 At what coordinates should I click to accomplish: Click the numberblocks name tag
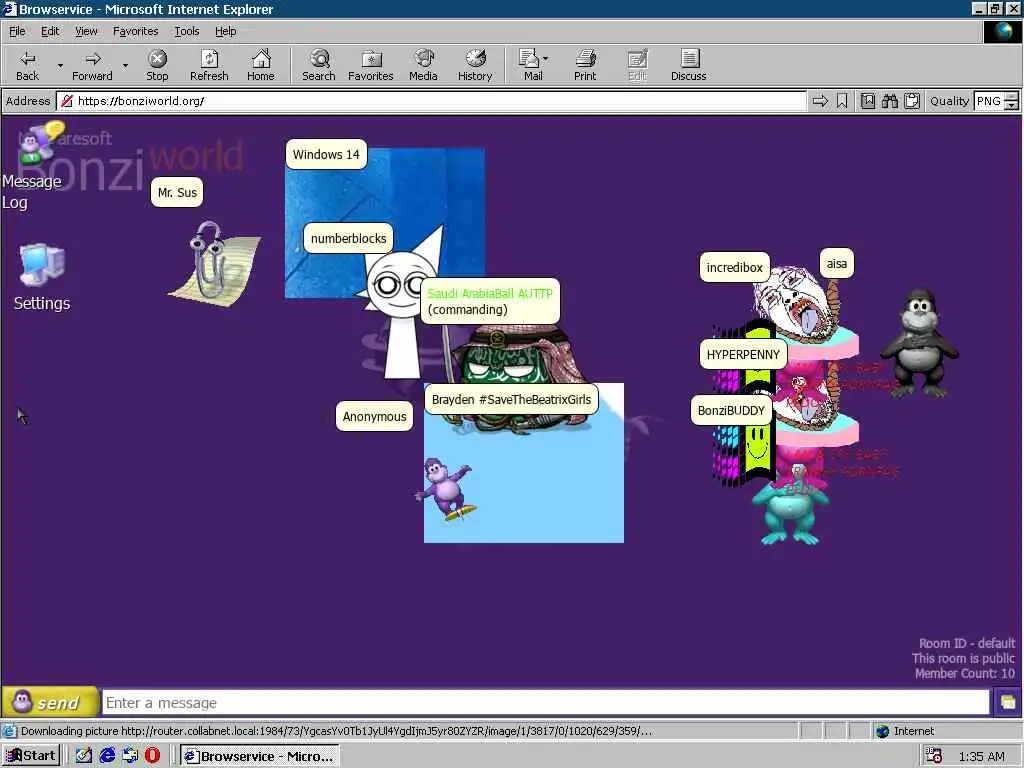tap(348, 238)
